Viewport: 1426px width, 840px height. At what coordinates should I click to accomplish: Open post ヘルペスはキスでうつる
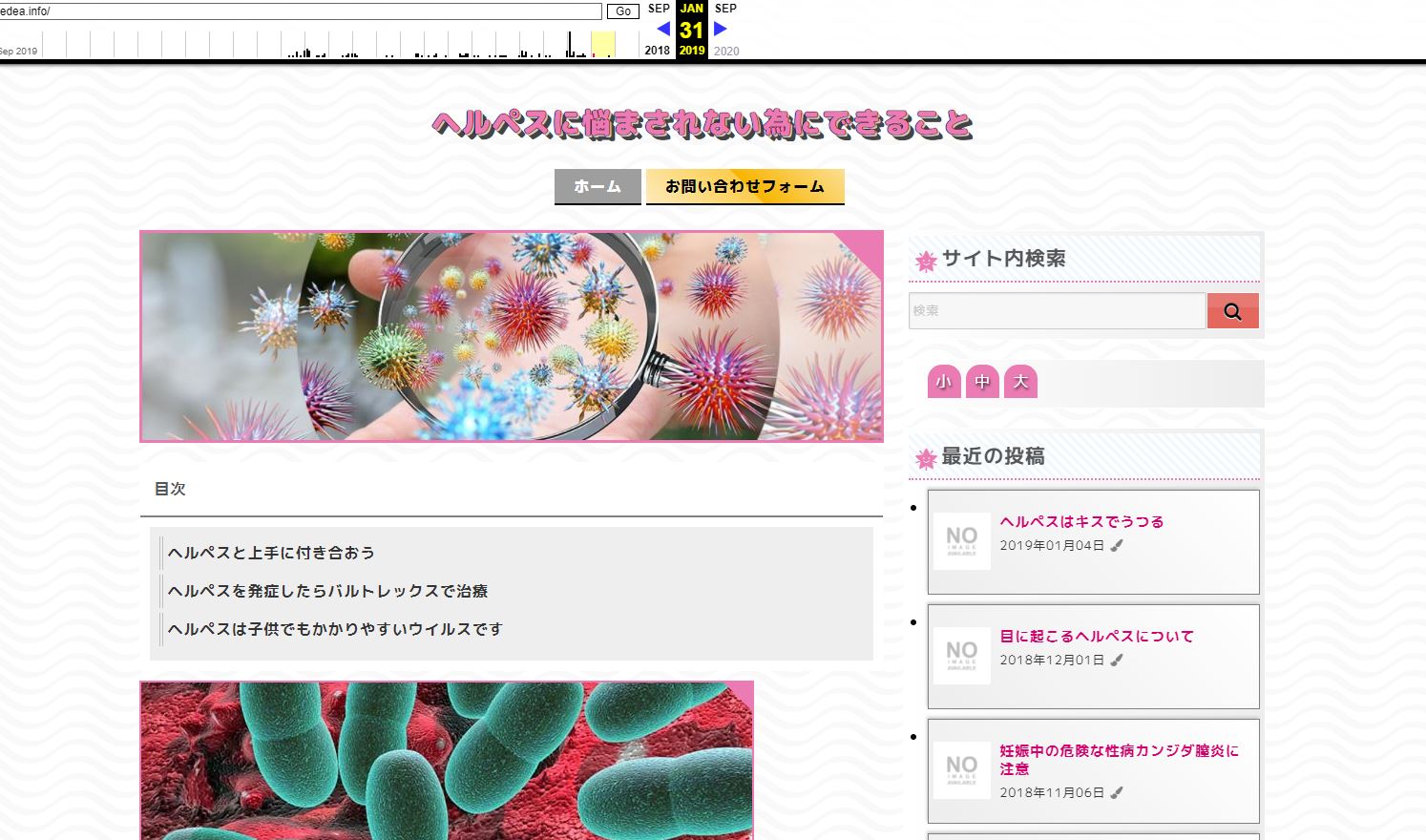(1081, 521)
